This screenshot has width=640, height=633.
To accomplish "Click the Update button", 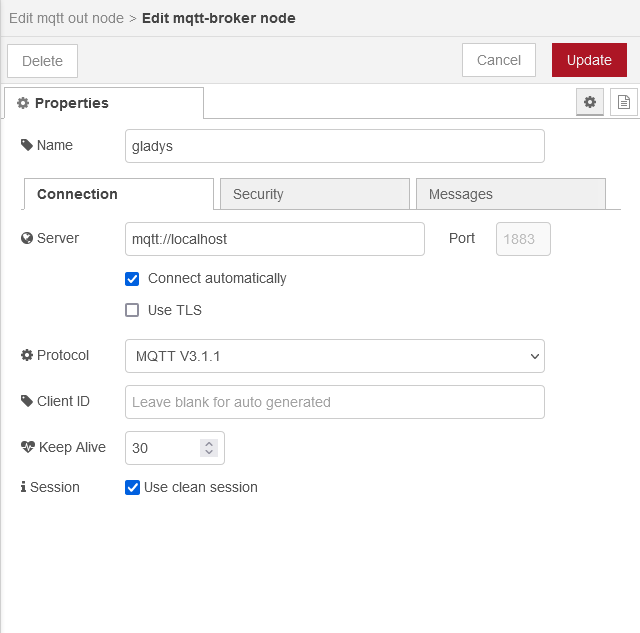I will pos(589,60).
